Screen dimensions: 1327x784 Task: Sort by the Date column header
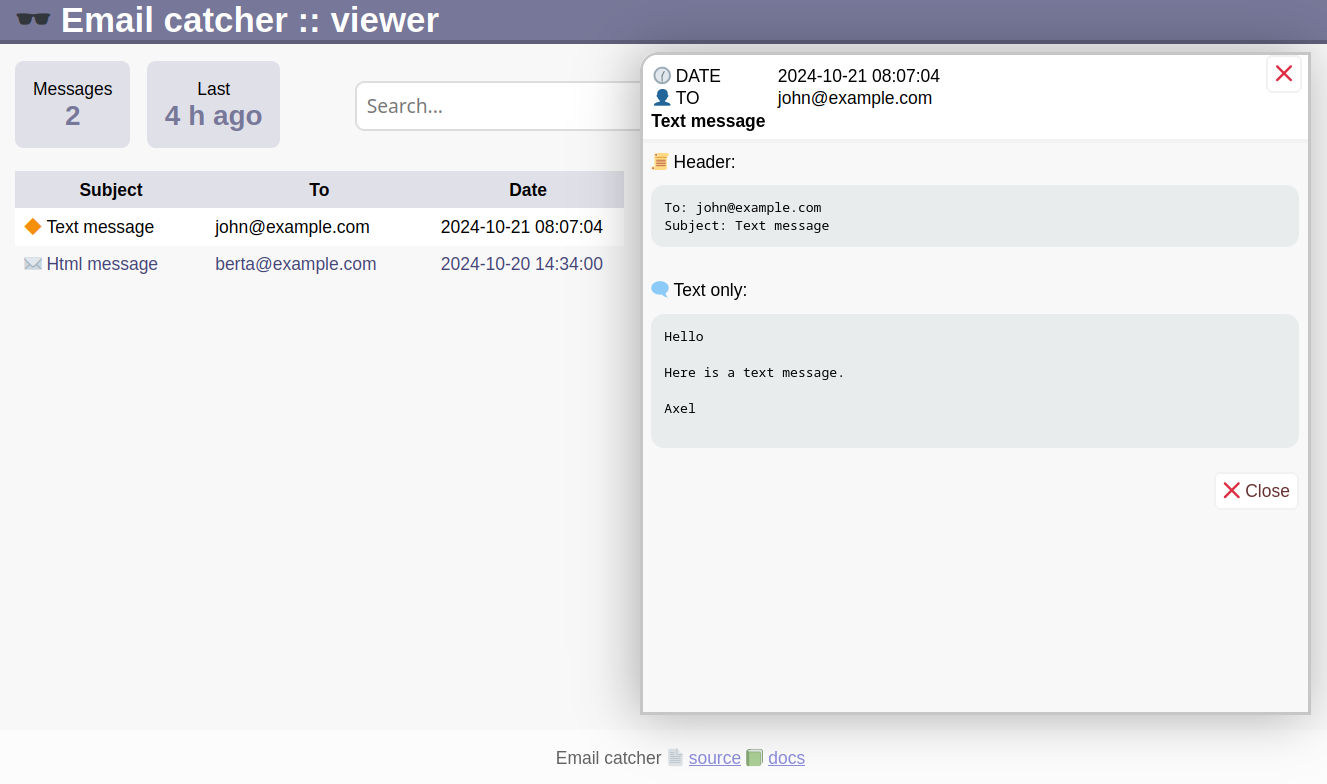click(x=528, y=190)
